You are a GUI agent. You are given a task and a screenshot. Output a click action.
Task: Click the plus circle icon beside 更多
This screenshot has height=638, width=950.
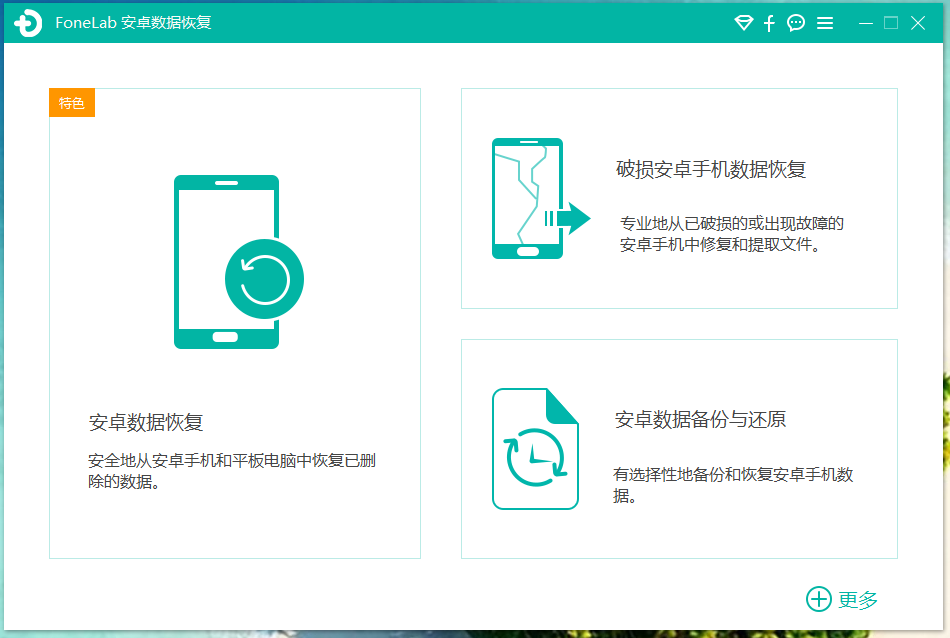tap(819, 599)
